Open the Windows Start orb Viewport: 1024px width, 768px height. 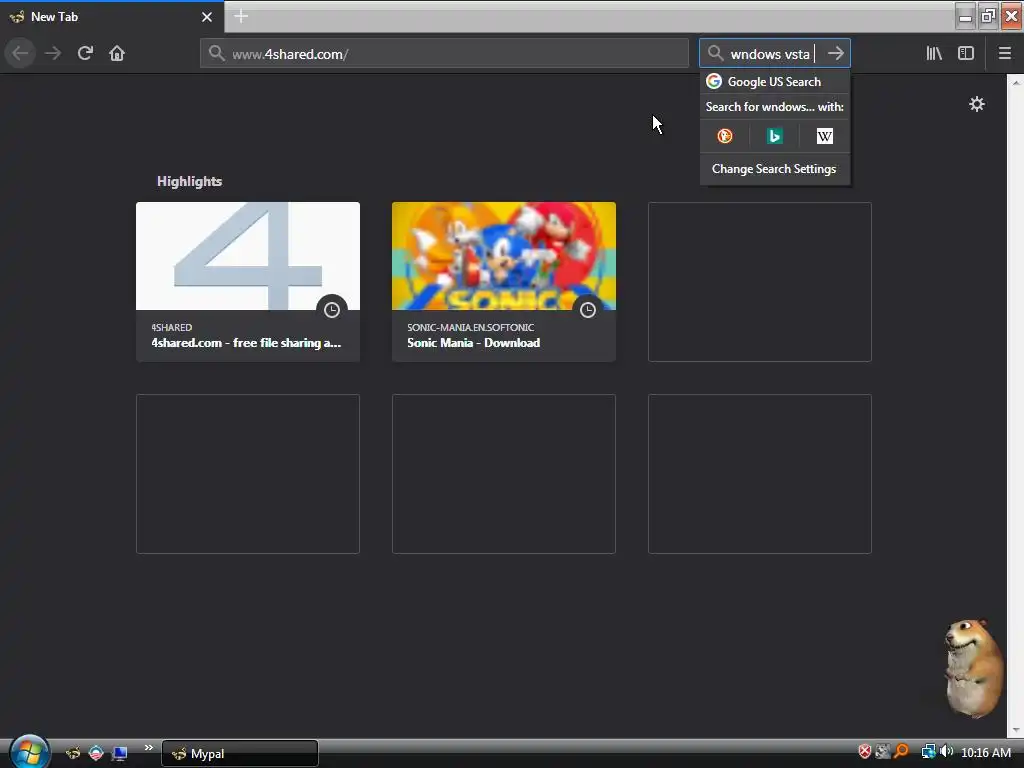(29, 752)
